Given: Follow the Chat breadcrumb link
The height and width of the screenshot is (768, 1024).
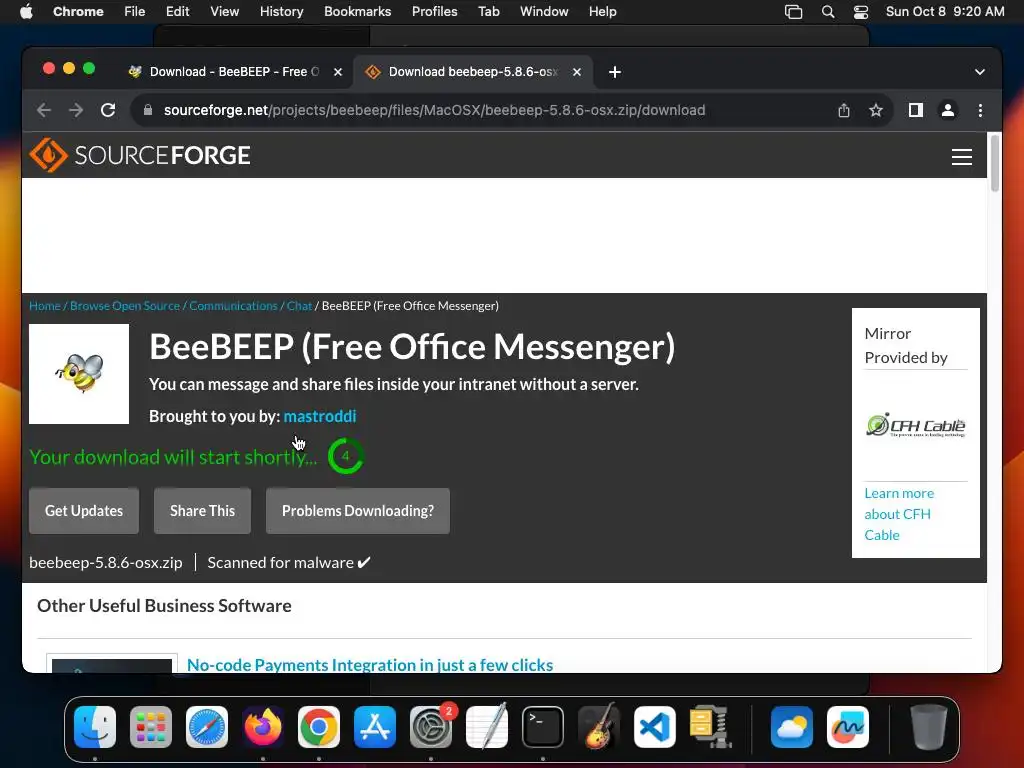Looking at the screenshot, I should pos(300,306).
